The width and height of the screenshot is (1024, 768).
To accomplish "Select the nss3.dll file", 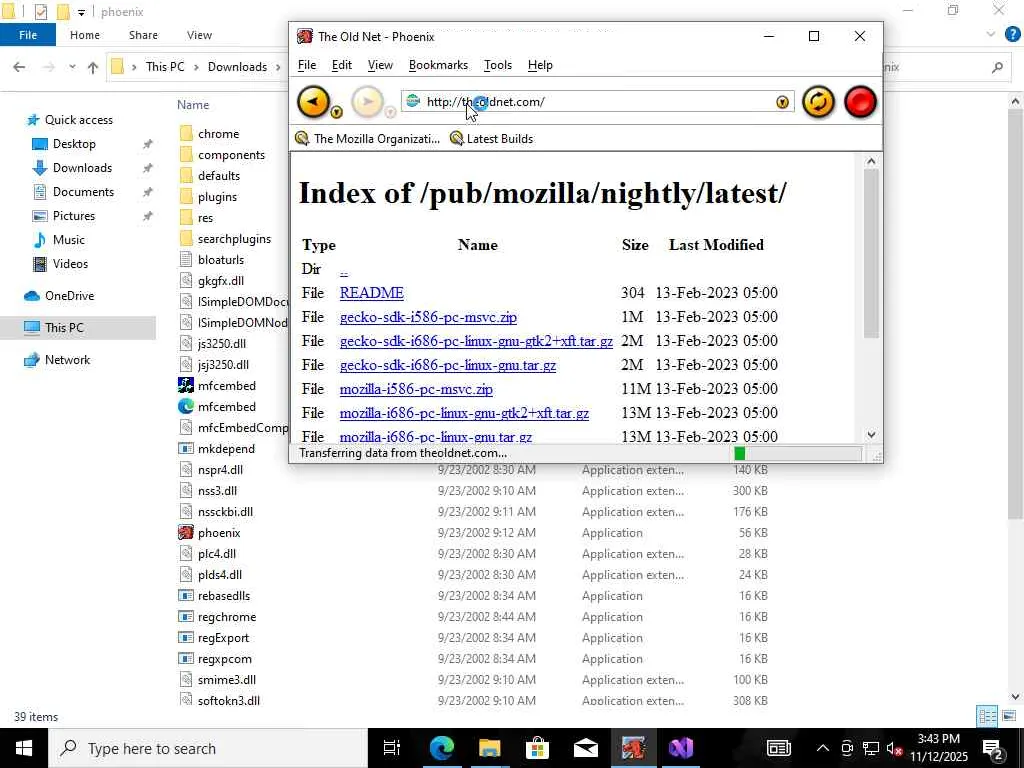I will (x=217, y=491).
